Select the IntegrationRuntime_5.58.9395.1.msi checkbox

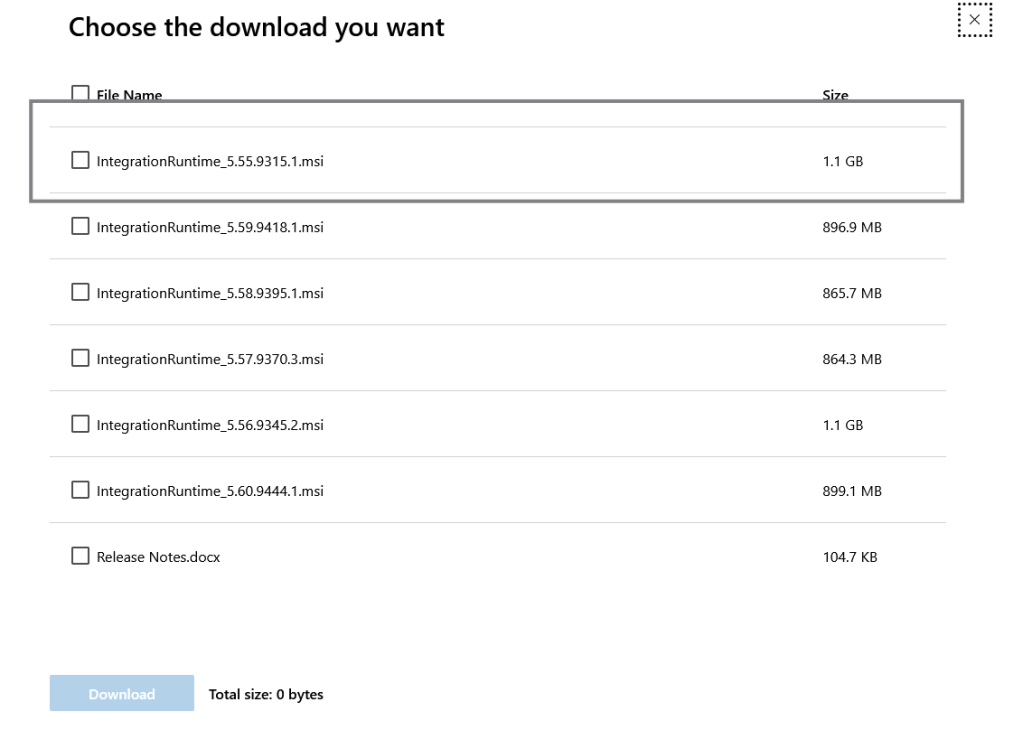click(x=80, y=293)
